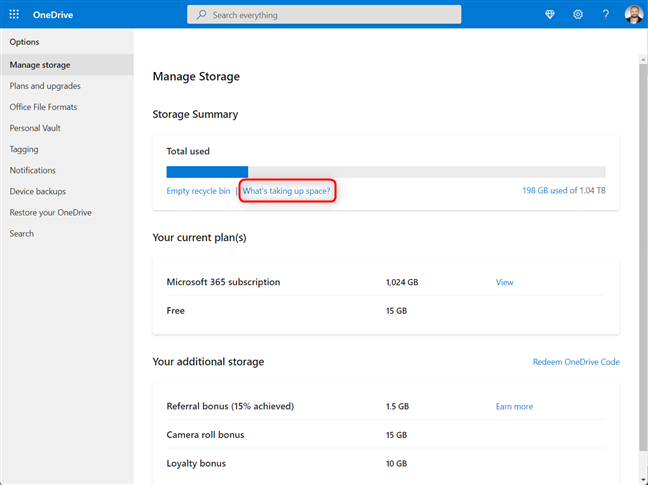Open Search option in sidebar
This screenshot has height=485, width=648.
coord(21,233)
